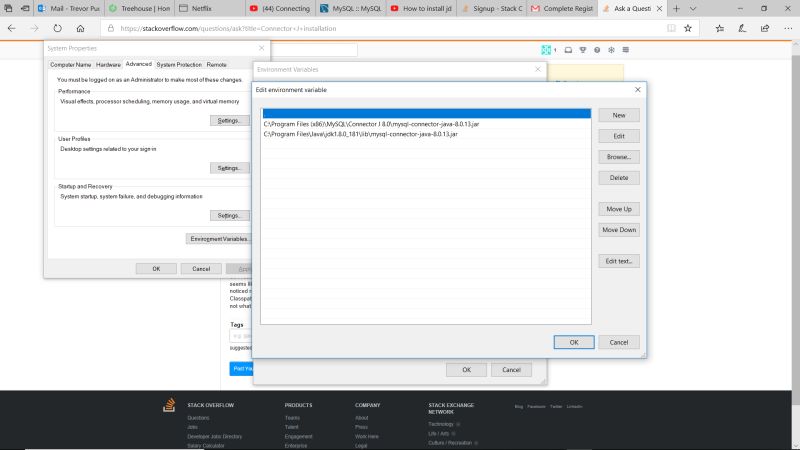The image size is (800, 450).
Task: Open User Profiles Settings... button
Action: point(229,168)
